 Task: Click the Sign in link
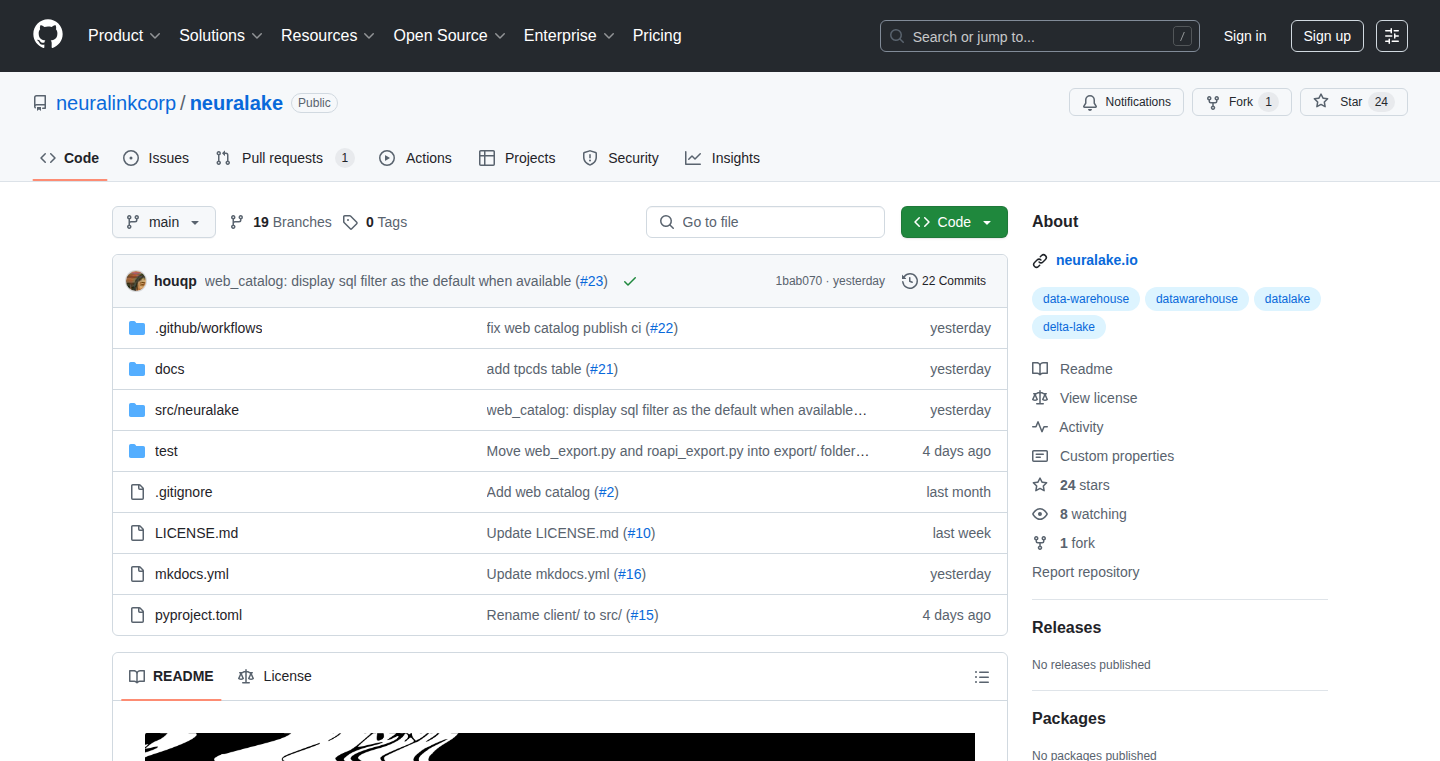click(x=1245, y=36)
